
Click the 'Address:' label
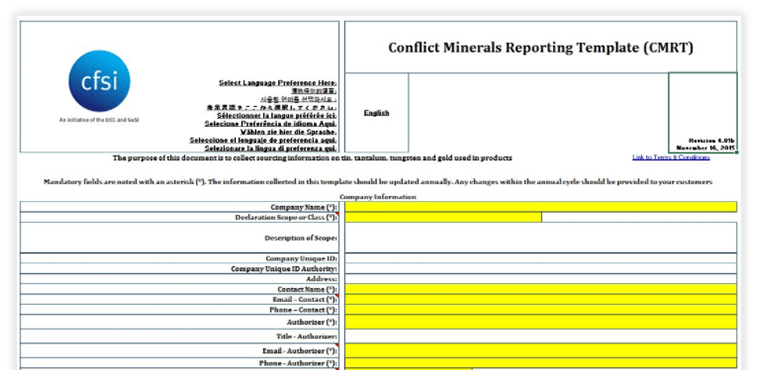coord(321,279)
